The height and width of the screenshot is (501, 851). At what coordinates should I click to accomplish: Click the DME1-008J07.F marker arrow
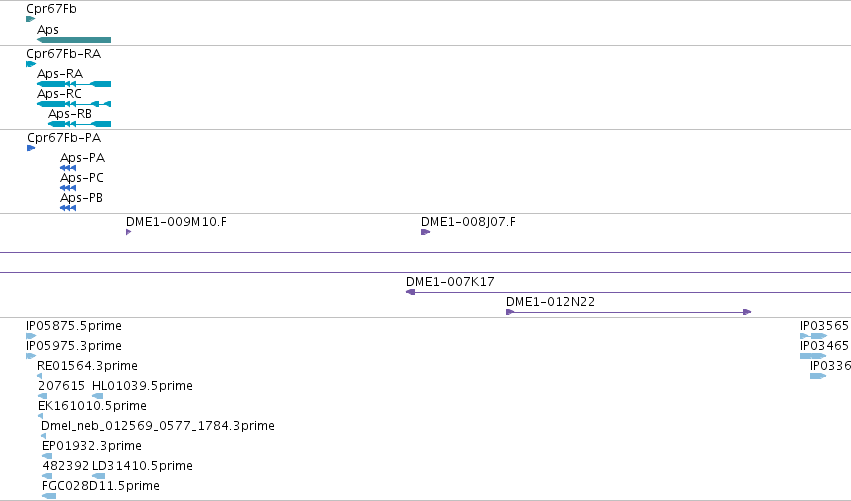pyautogui.click(x=426, y=232)
